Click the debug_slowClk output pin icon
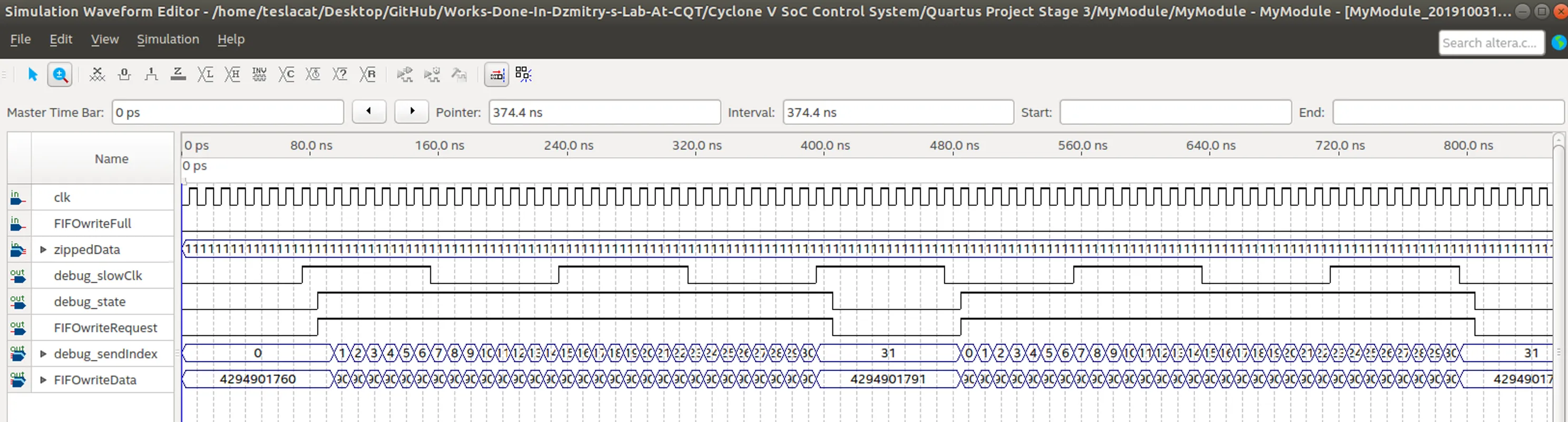1568x422 pixels. pos(18,276)
